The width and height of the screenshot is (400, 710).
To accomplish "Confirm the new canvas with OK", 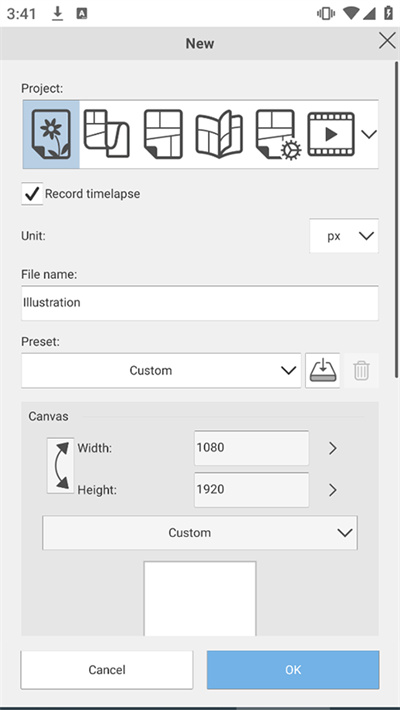I will click(x=293, y=670).
